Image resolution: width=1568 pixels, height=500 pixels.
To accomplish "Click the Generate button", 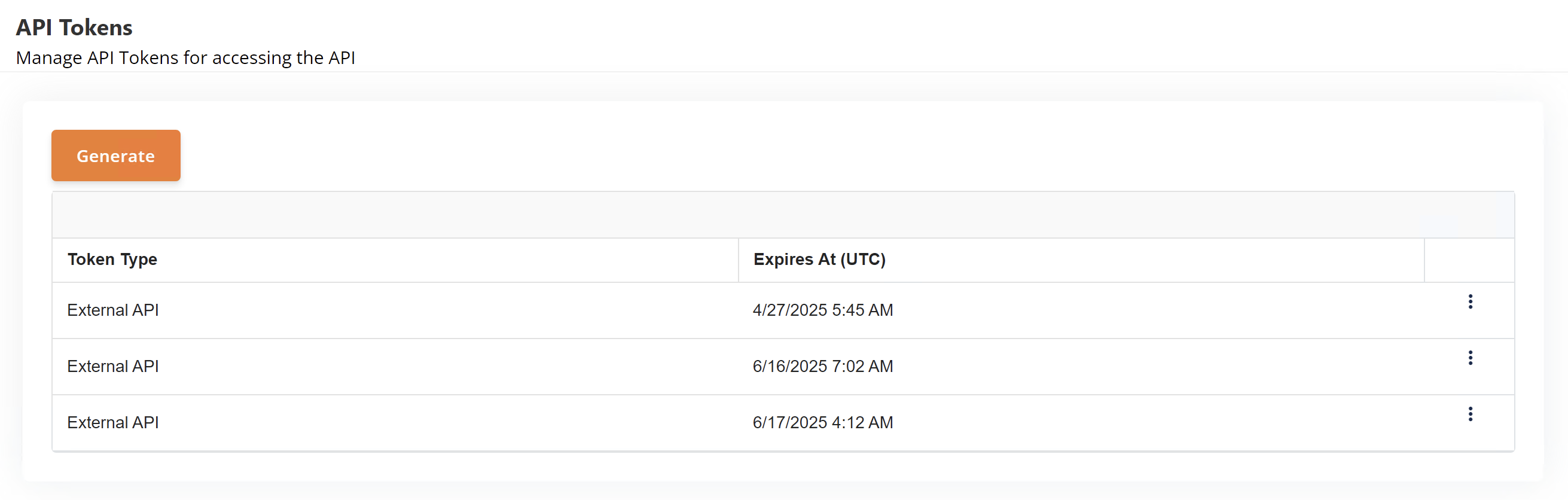I will point(115,156).
